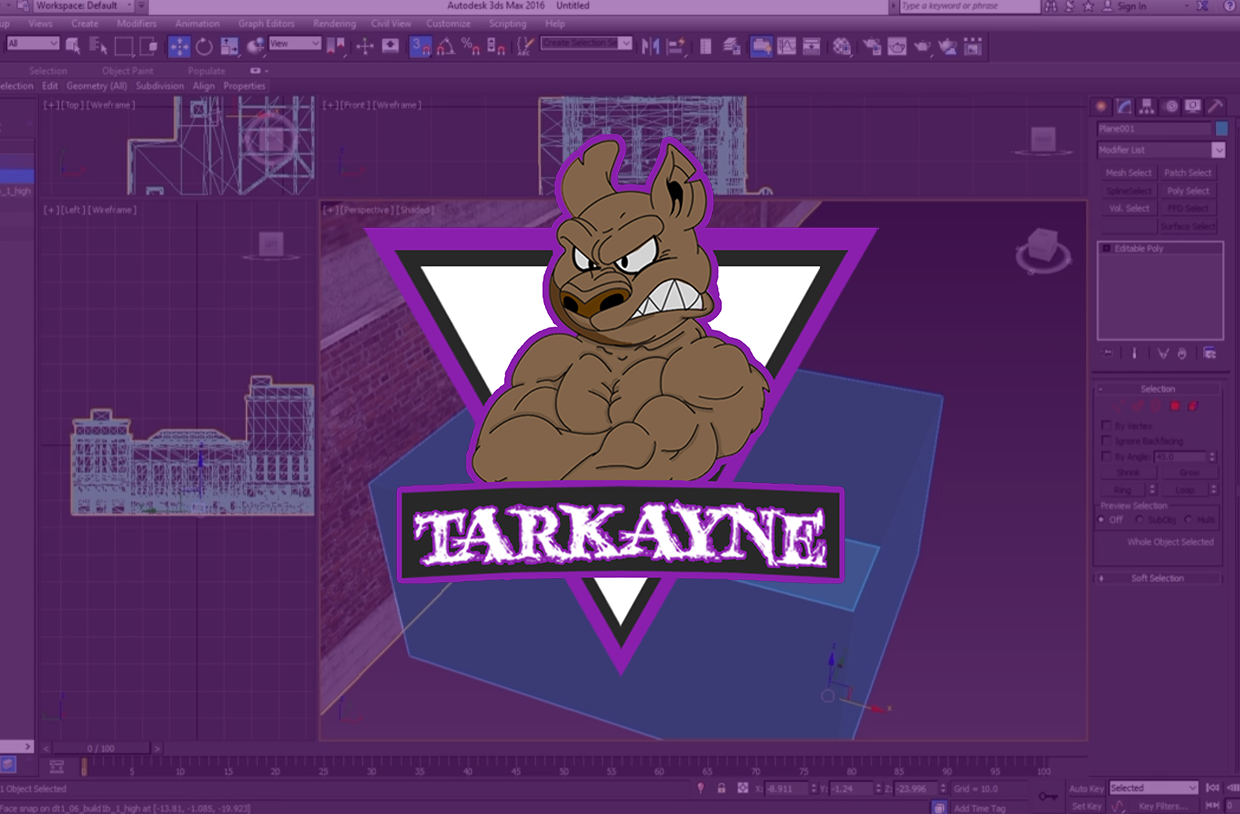Screen dimensions: 1240x814
Task: Enable the By Angle checkbox
Action: pyautogui.click(x=1106, y=456)
